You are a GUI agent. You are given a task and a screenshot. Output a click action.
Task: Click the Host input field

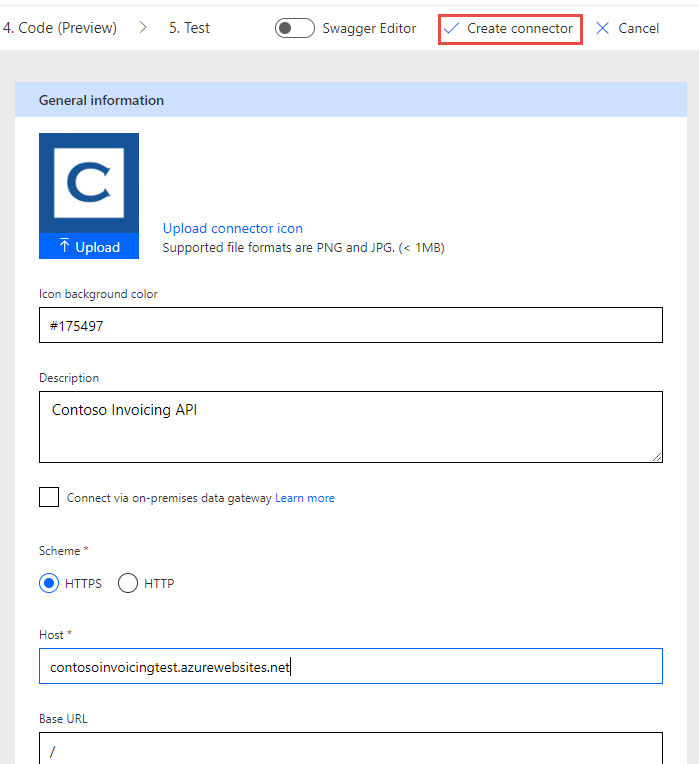click(351, 666)
